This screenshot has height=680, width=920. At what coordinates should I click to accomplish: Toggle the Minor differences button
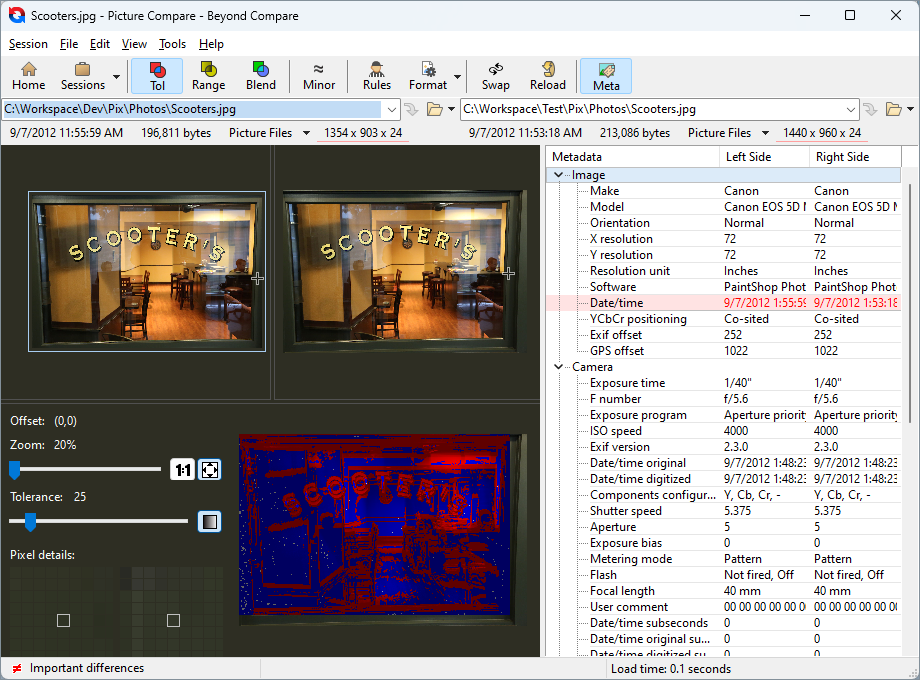coord(318,75)
